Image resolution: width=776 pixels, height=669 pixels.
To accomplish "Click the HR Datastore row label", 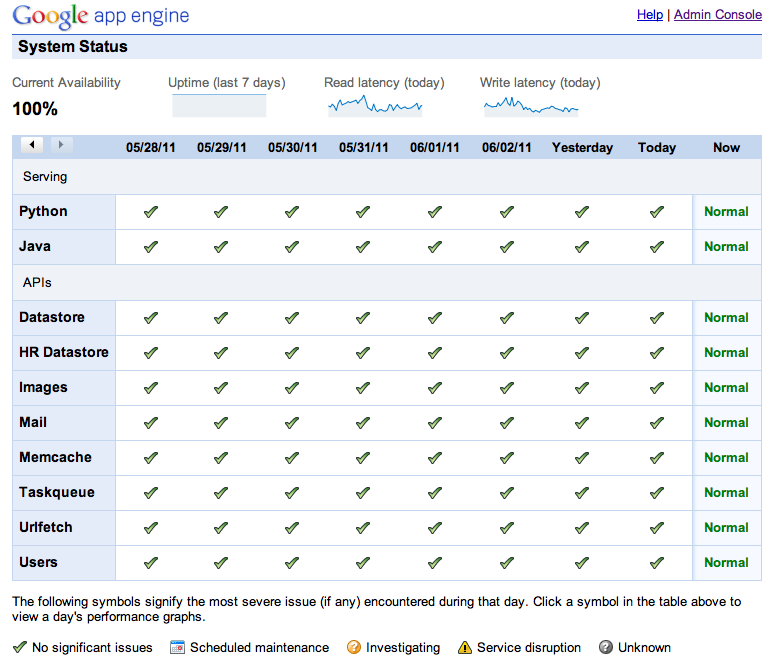I will tap(64, 352).
